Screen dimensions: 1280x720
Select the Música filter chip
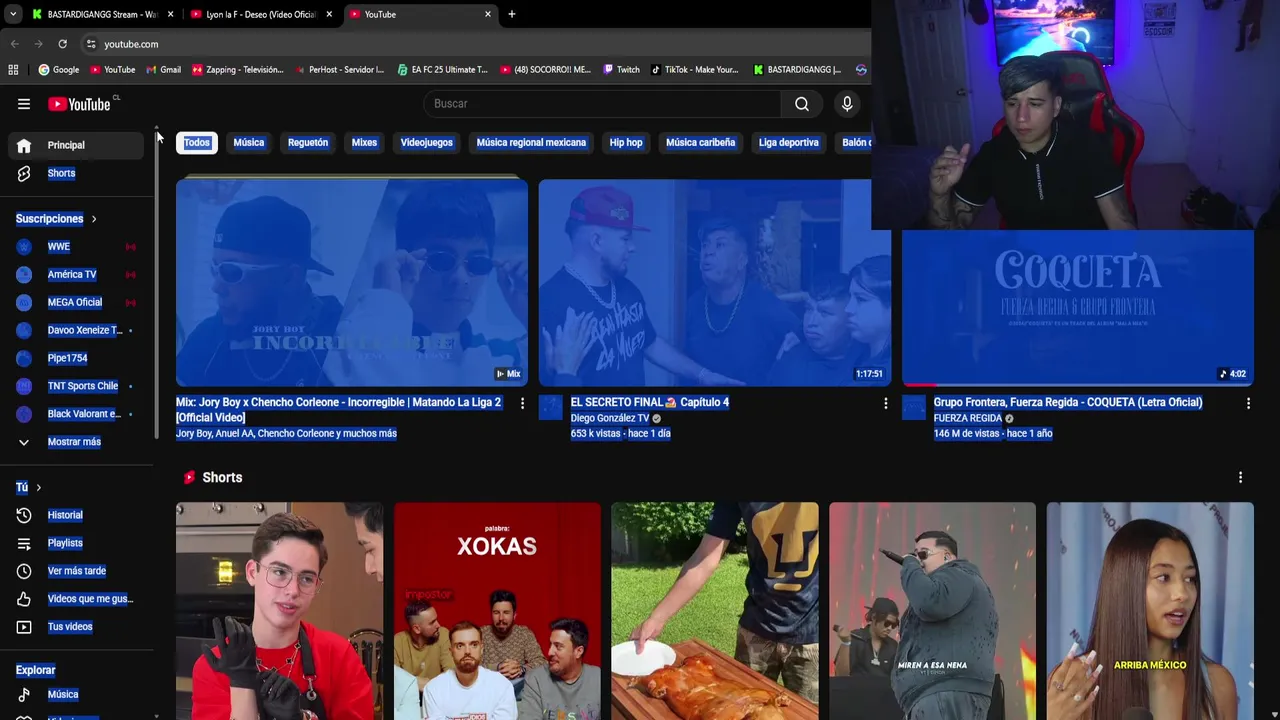(x=249, y=143)
